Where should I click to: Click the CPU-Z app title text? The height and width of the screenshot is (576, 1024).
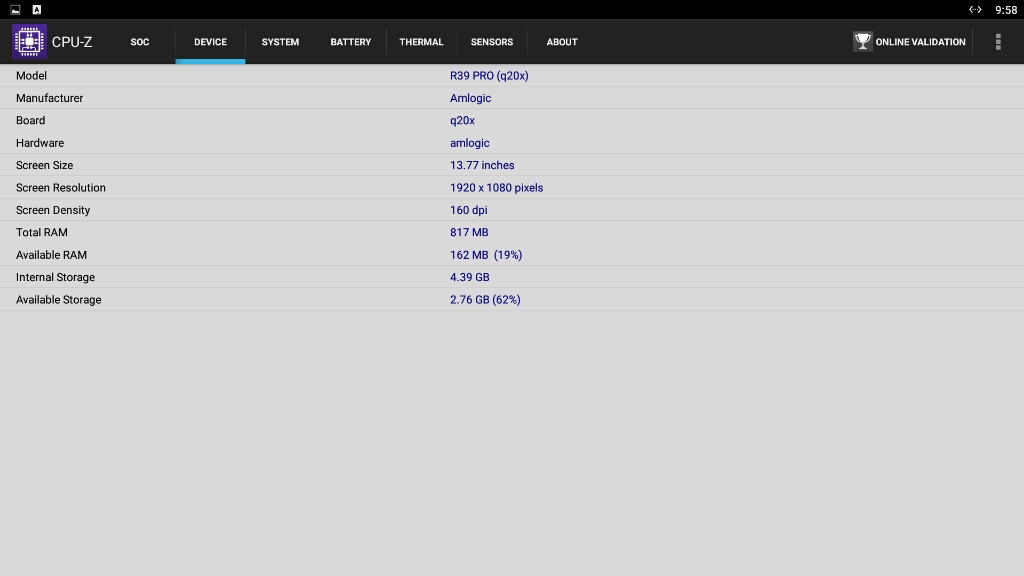pyautogui.click(x=72, y=42)
